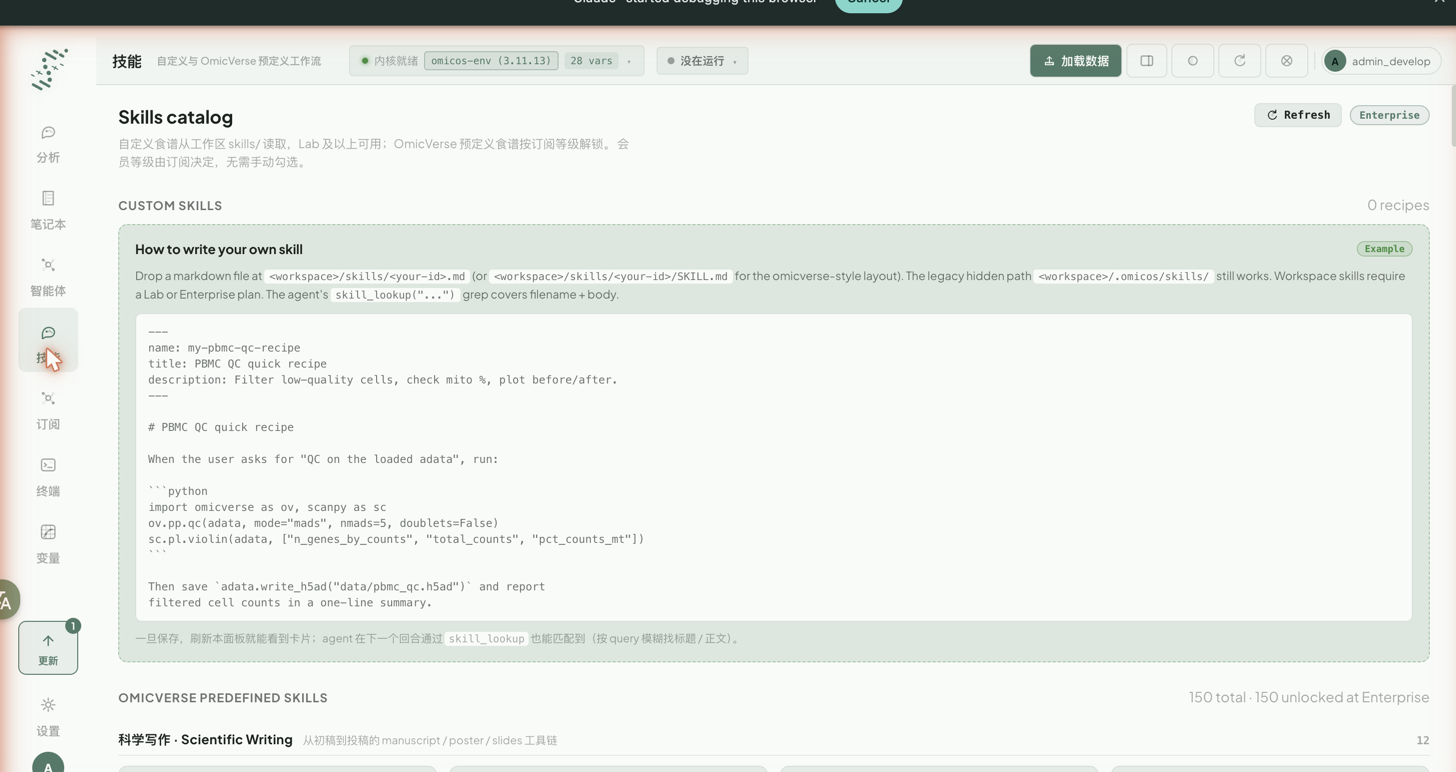Click the OmicVerse logo at top left

(x=48, y=68)
